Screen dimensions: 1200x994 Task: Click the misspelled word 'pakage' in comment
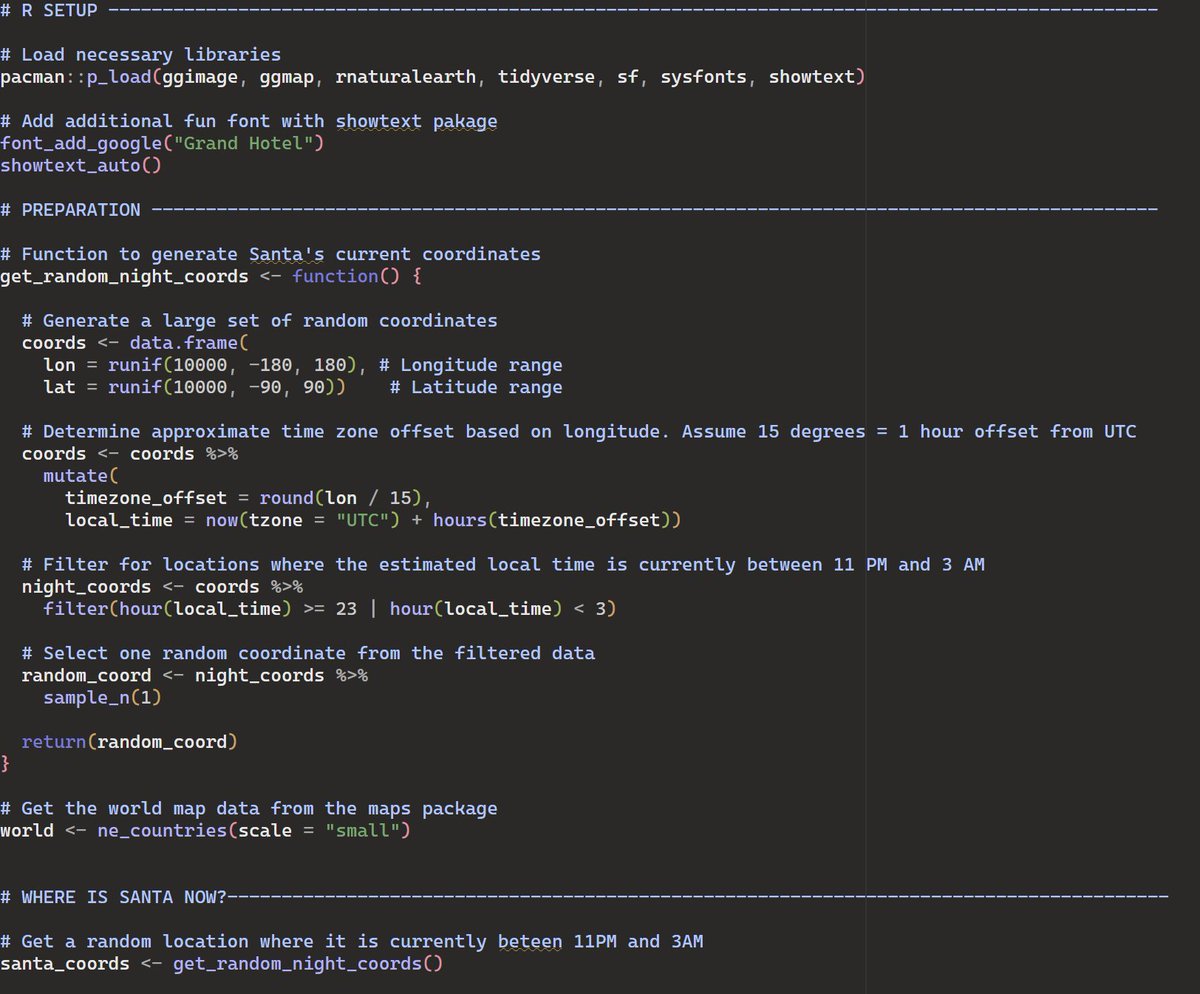coord(465,121)
